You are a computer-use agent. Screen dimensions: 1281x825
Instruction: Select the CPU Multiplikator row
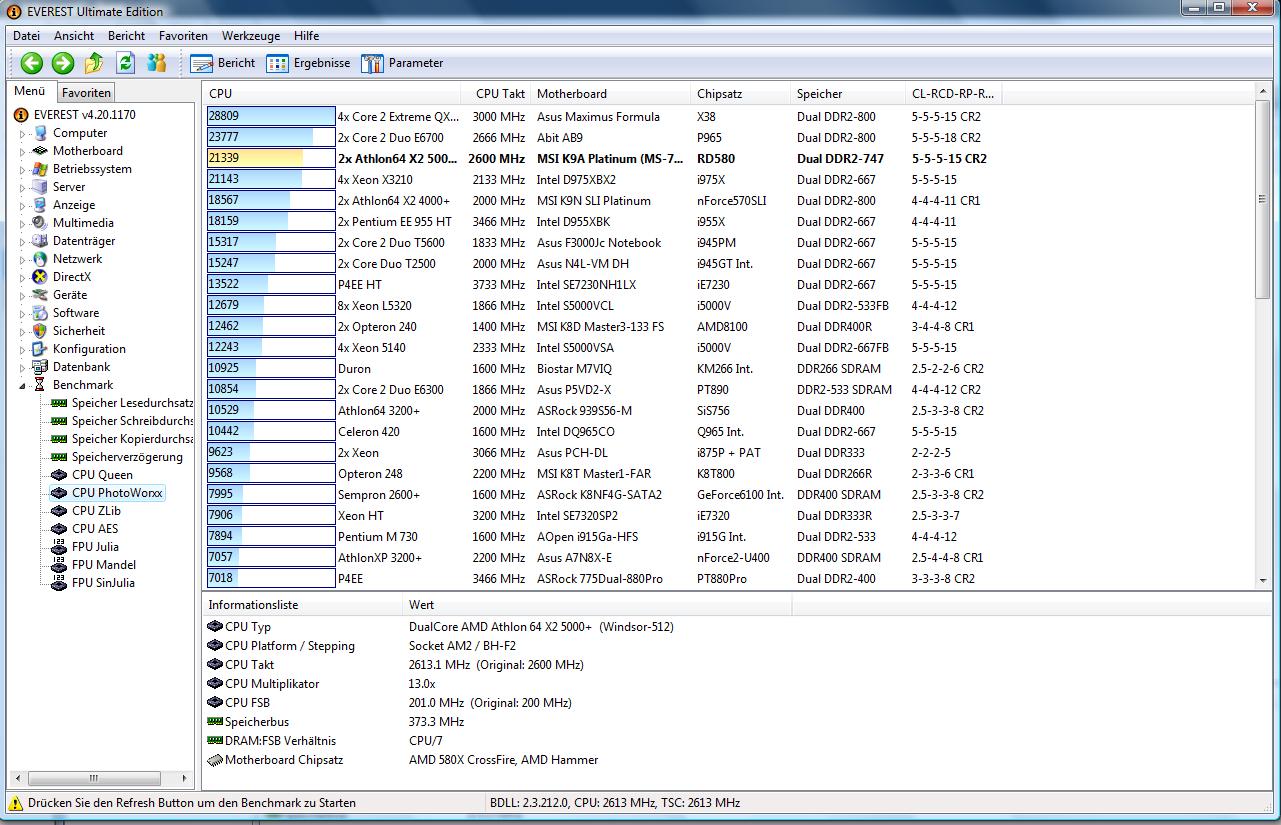click(738, 684)
